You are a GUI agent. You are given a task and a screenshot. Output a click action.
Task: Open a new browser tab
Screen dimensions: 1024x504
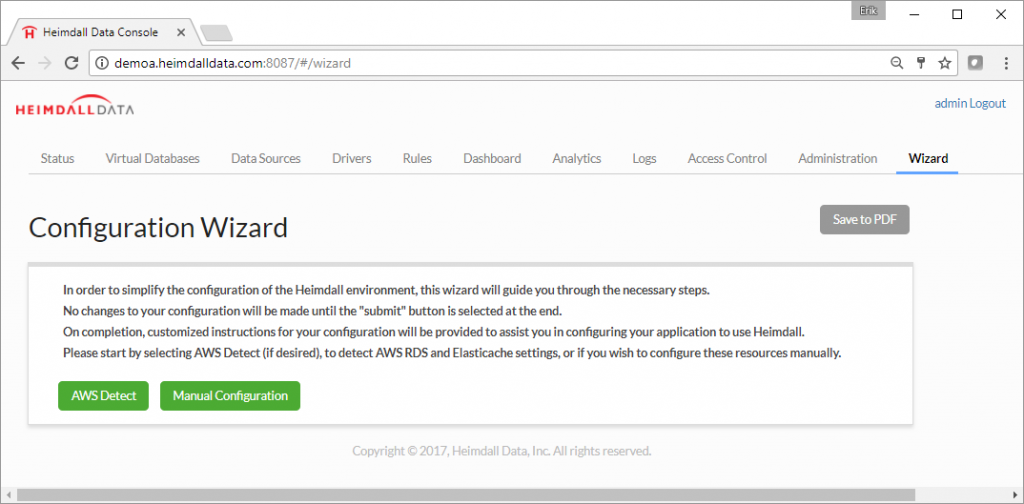pos(216,33)
